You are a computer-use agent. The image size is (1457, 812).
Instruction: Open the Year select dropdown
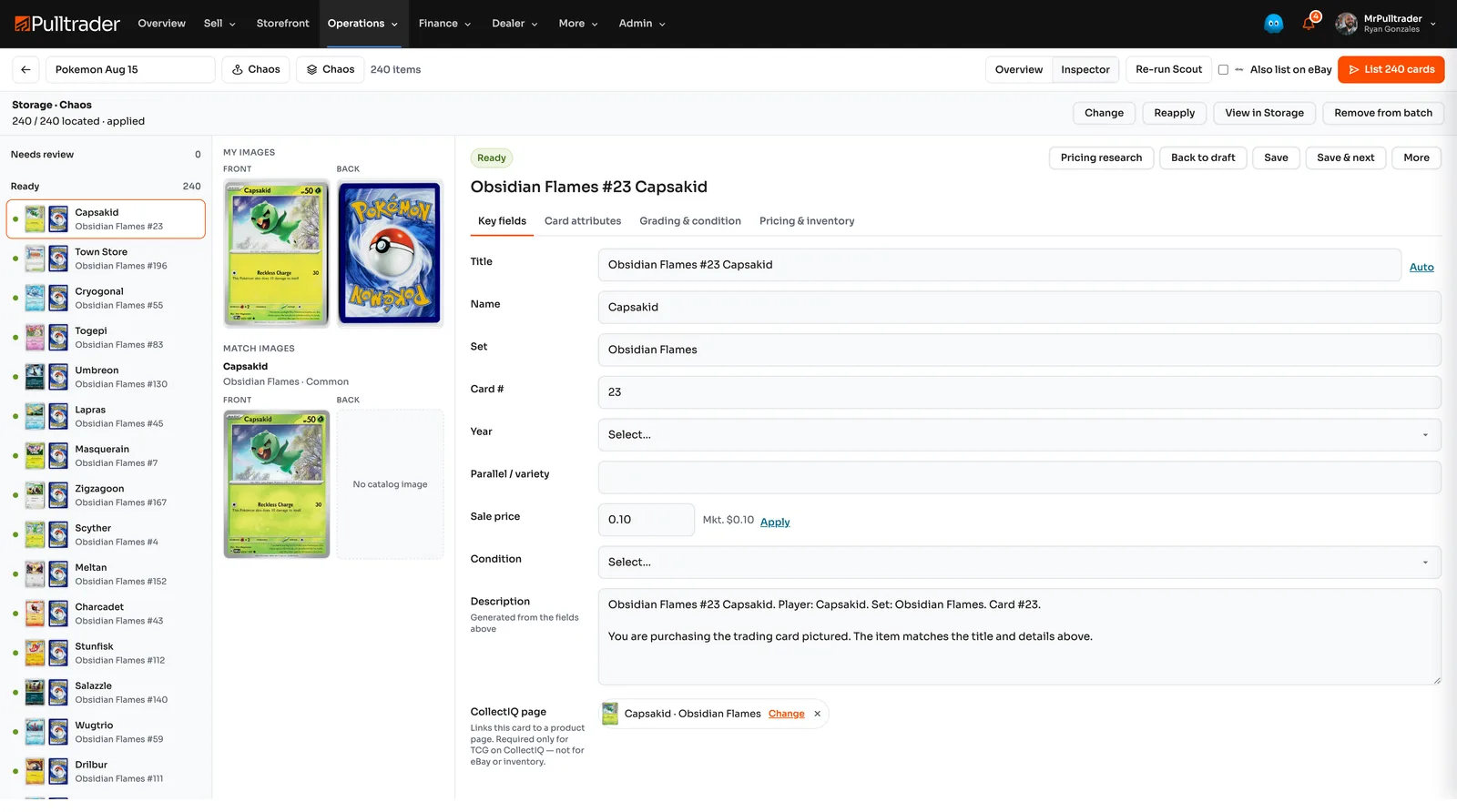[1019, 435]
